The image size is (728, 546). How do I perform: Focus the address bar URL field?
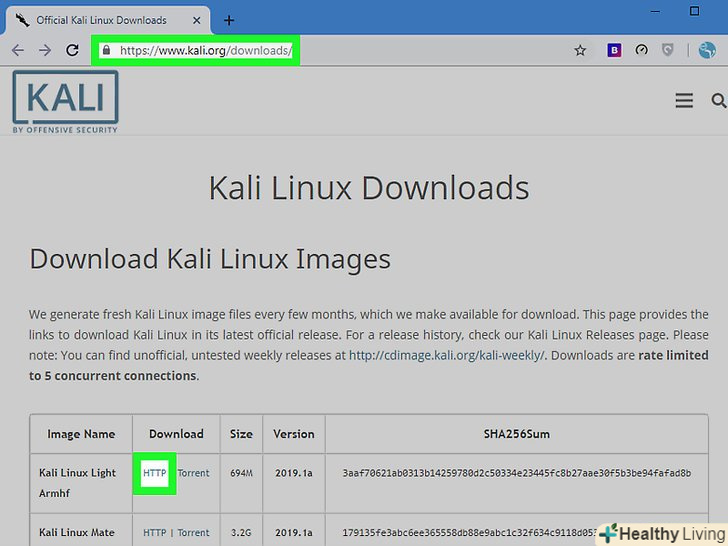coord(206,50)
